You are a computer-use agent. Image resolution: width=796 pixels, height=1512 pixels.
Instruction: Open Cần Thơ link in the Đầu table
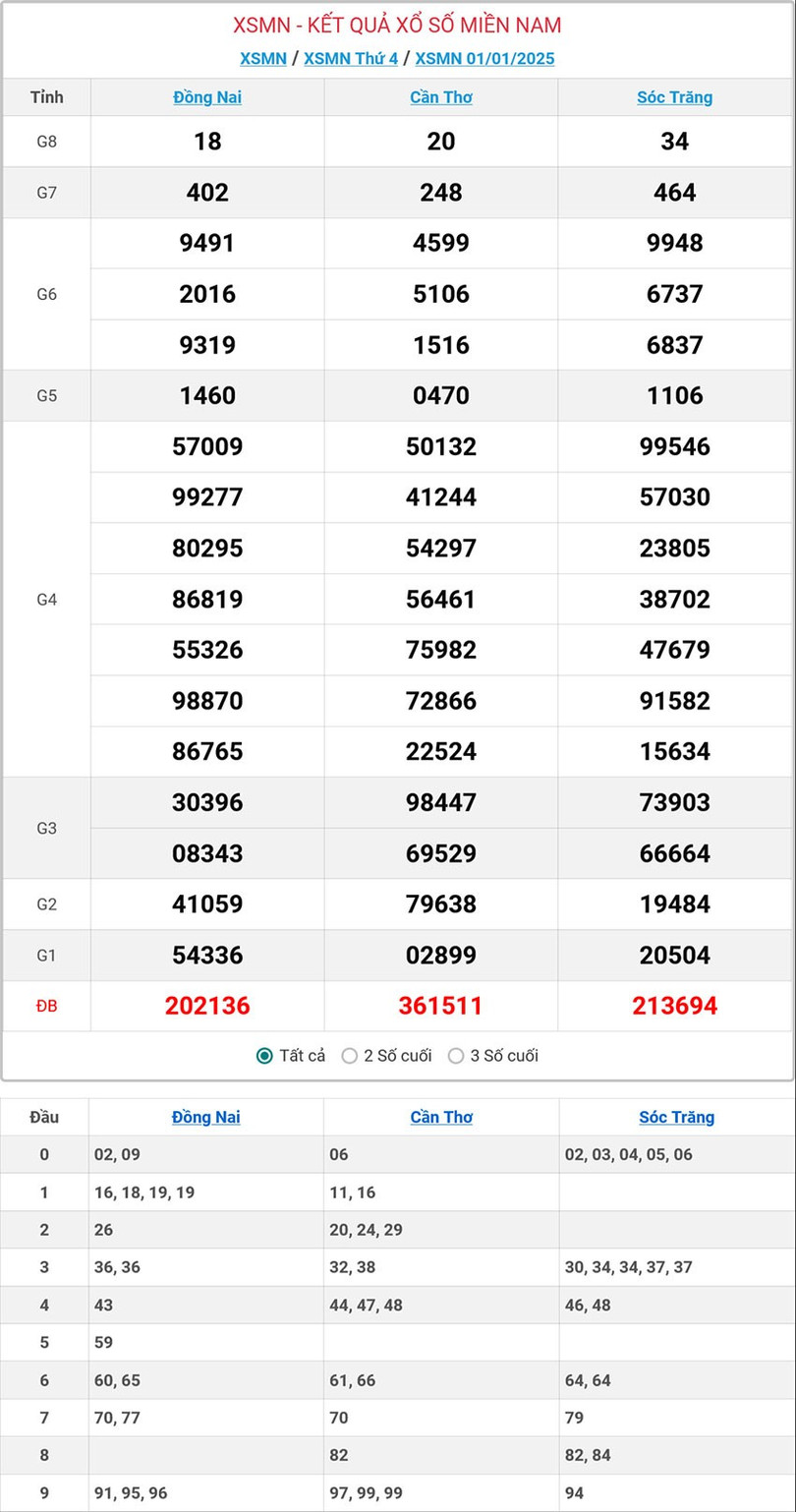[x=441, y=1117]
